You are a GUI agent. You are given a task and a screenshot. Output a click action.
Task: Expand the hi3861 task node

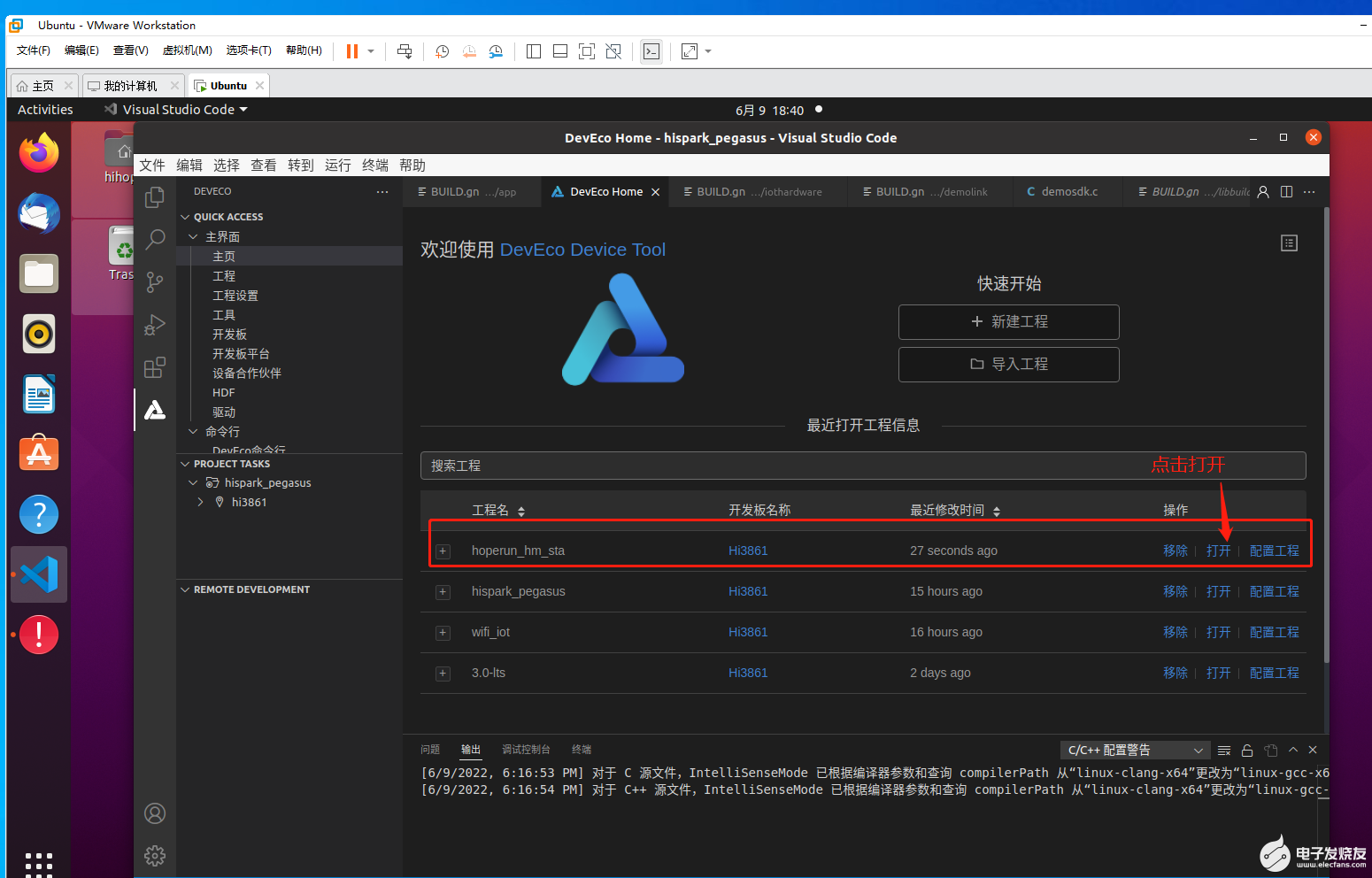pos(200,502)
